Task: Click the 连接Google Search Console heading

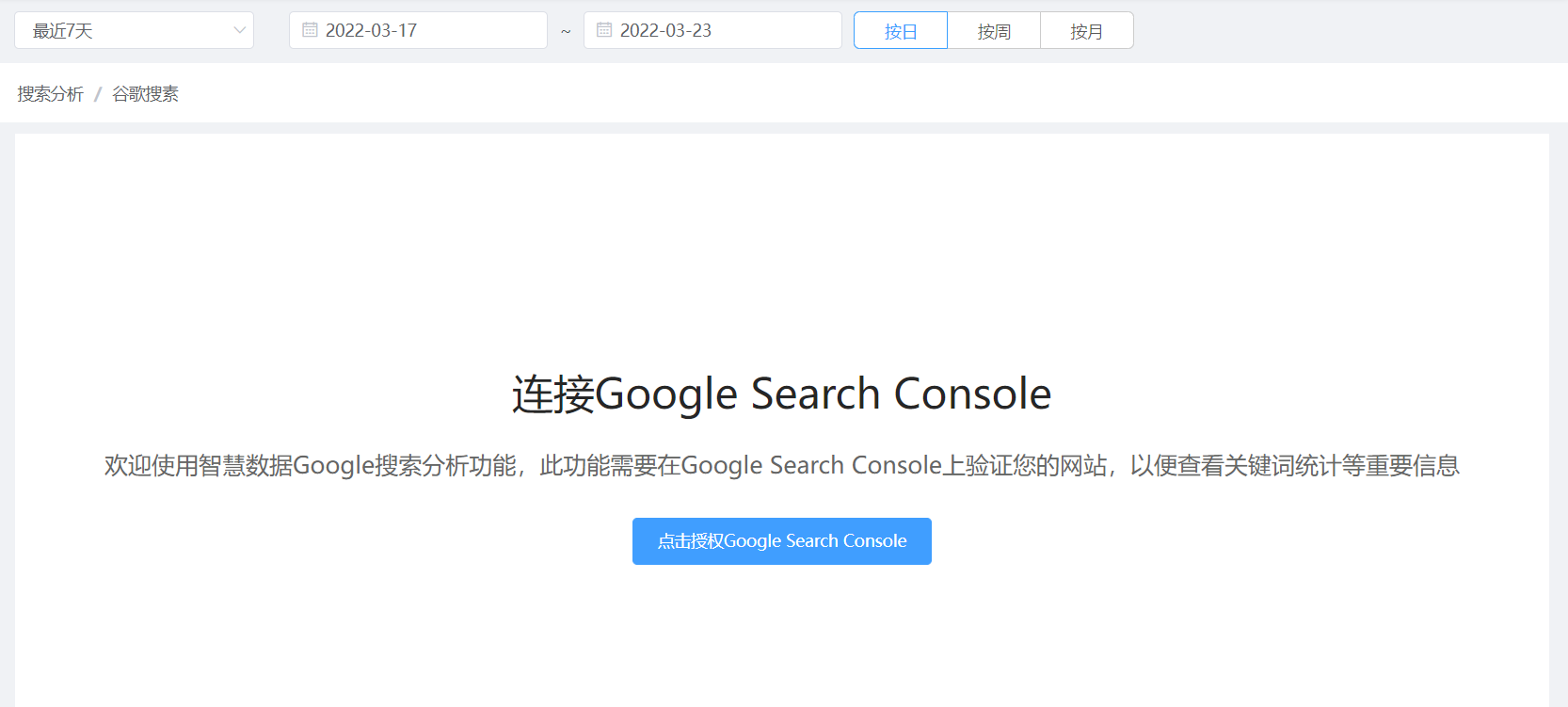Action: [x=782, y=394]
